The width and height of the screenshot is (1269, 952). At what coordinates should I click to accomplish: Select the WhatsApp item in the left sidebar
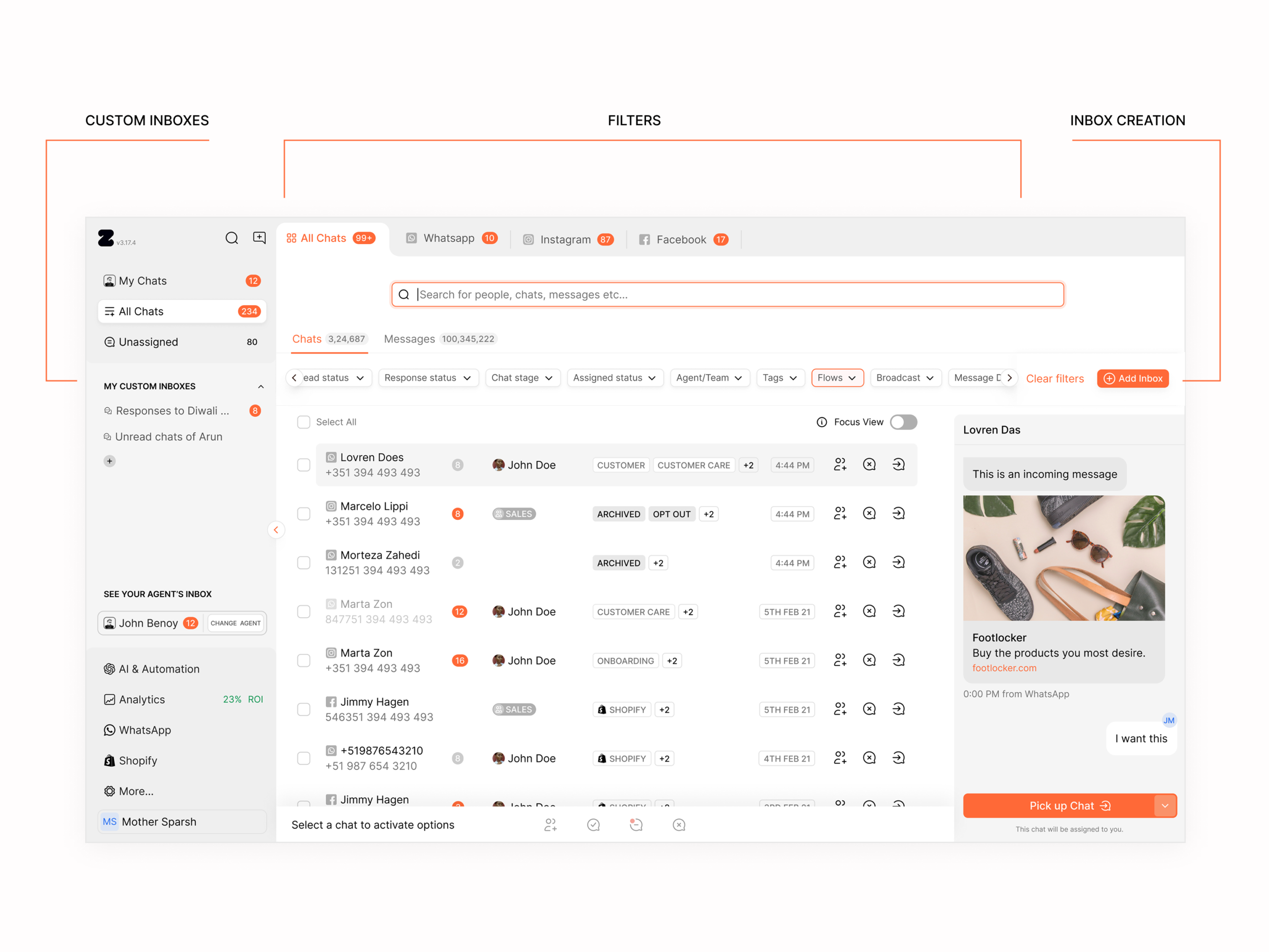[x=145, y=729]
